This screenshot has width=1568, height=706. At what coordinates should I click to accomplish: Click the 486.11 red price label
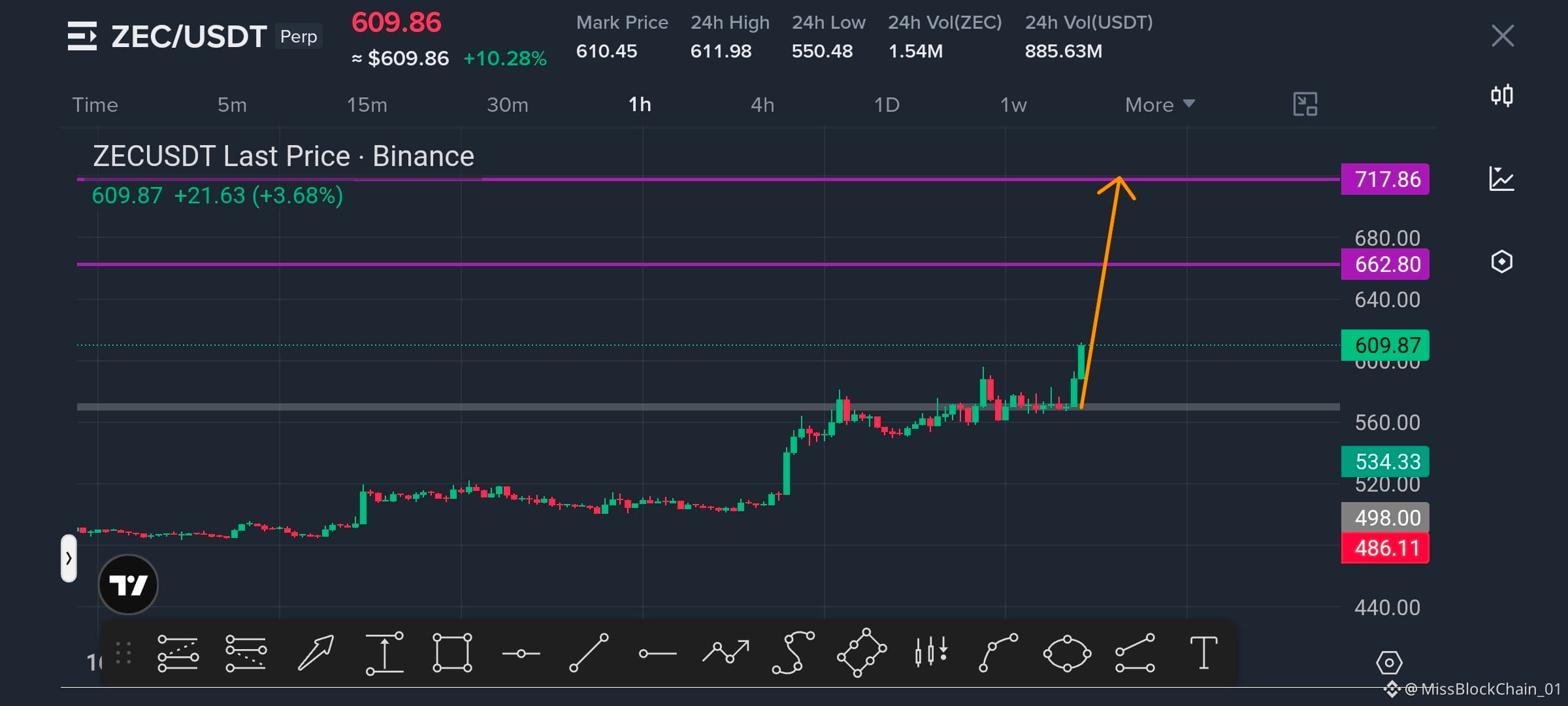pos(1385,548)
